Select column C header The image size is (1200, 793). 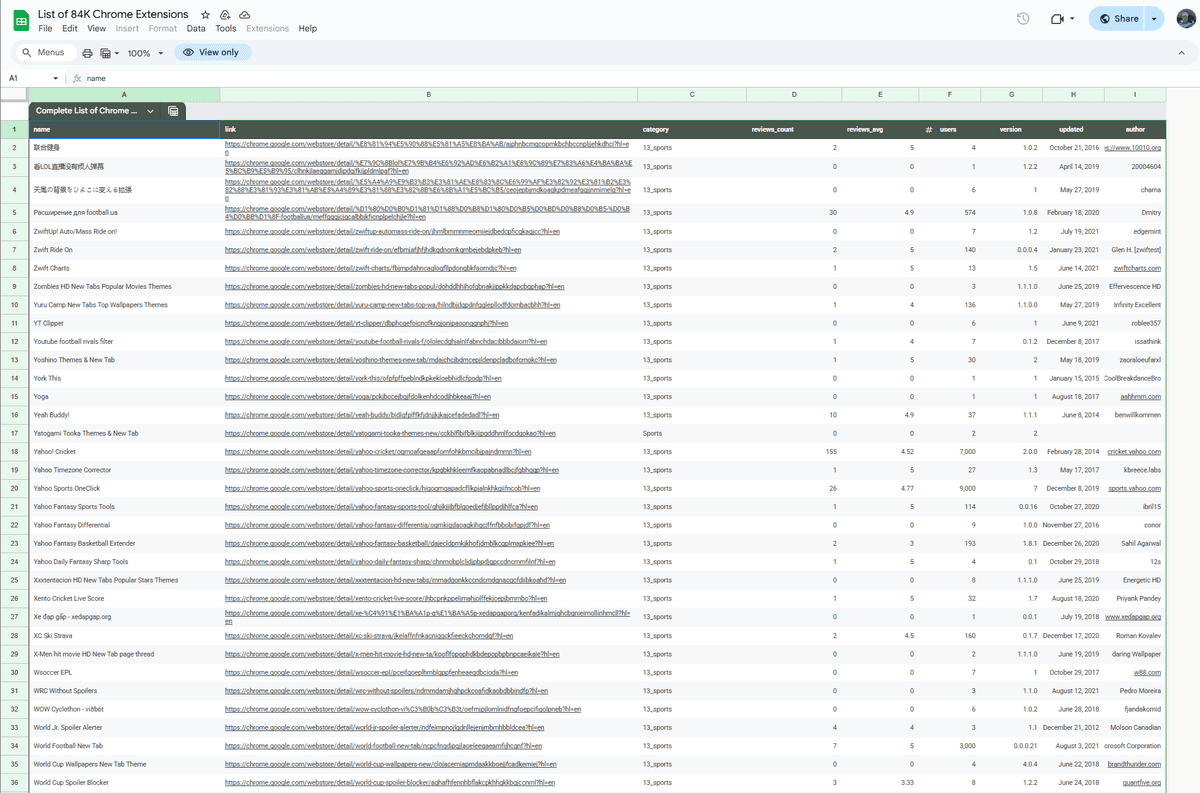click(691, 95)
